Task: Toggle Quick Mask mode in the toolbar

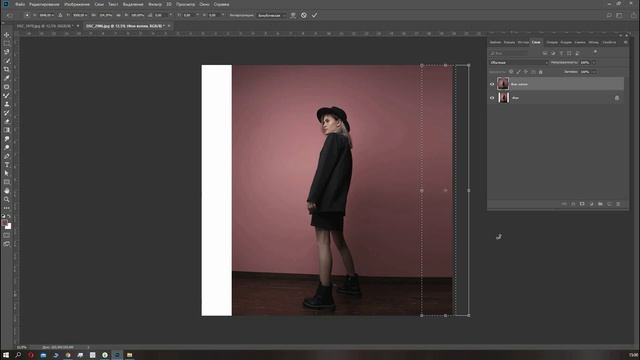Action: click(7, 235)
